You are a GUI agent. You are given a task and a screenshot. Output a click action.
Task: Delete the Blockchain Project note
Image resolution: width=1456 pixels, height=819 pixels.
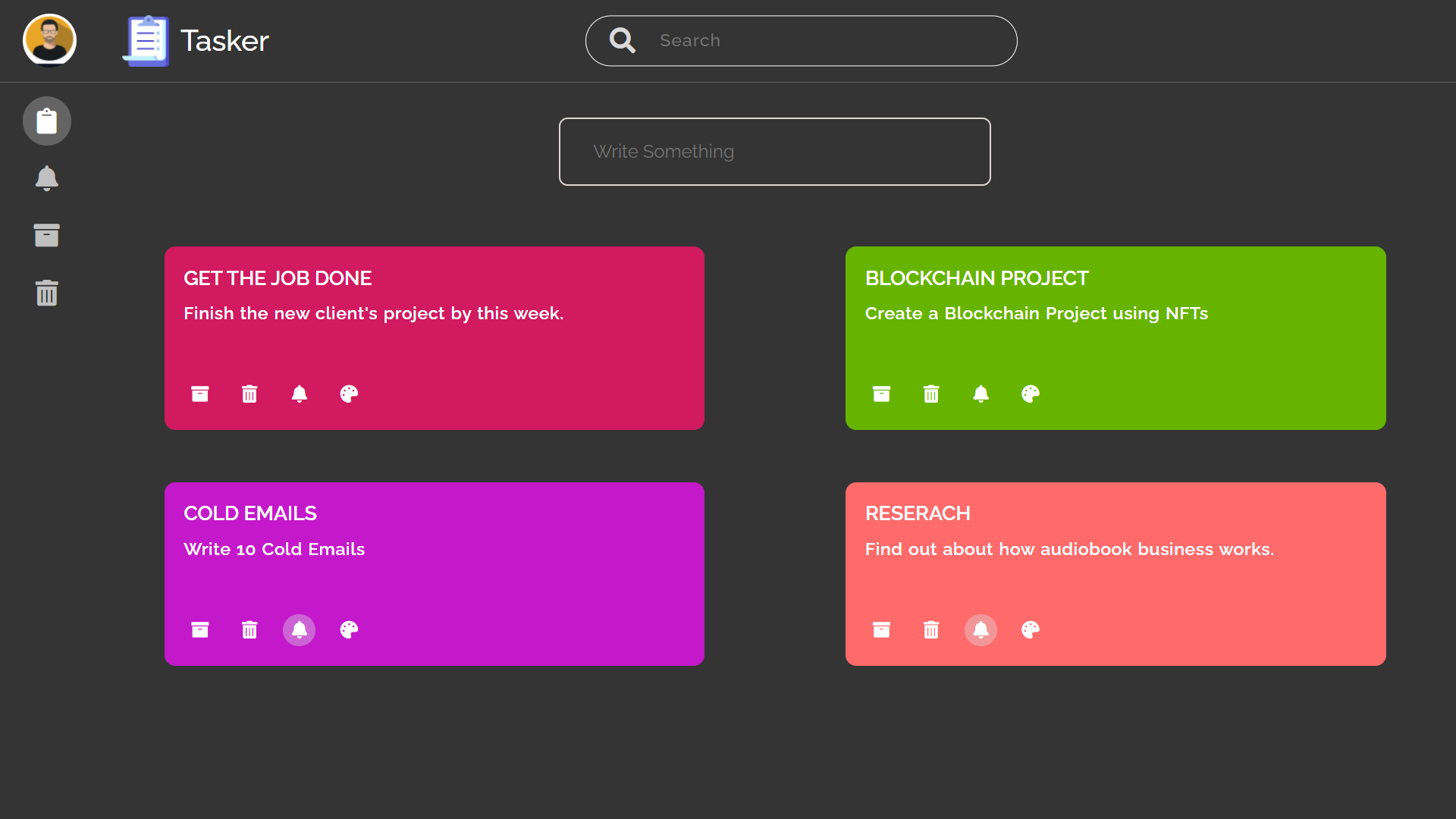click(x=931, y=394)
